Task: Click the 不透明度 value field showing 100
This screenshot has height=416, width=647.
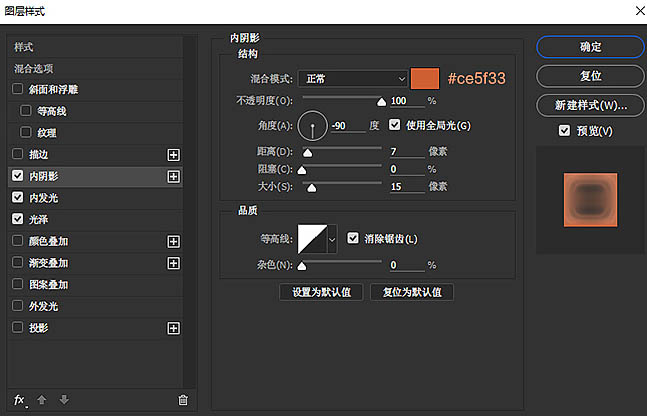Action: pyautogui.click(x=407, y=101)
